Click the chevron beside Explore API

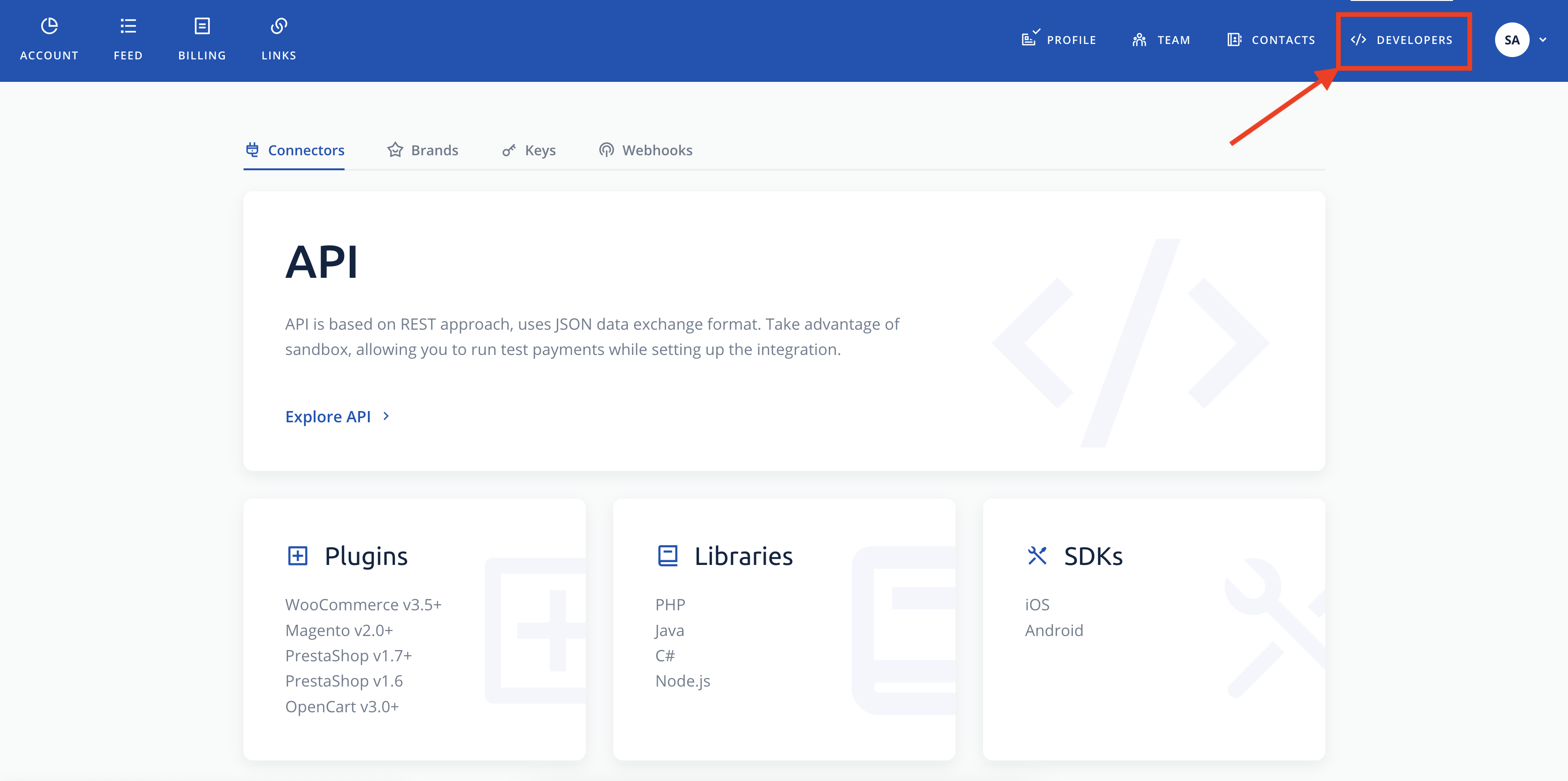(386, 416)
